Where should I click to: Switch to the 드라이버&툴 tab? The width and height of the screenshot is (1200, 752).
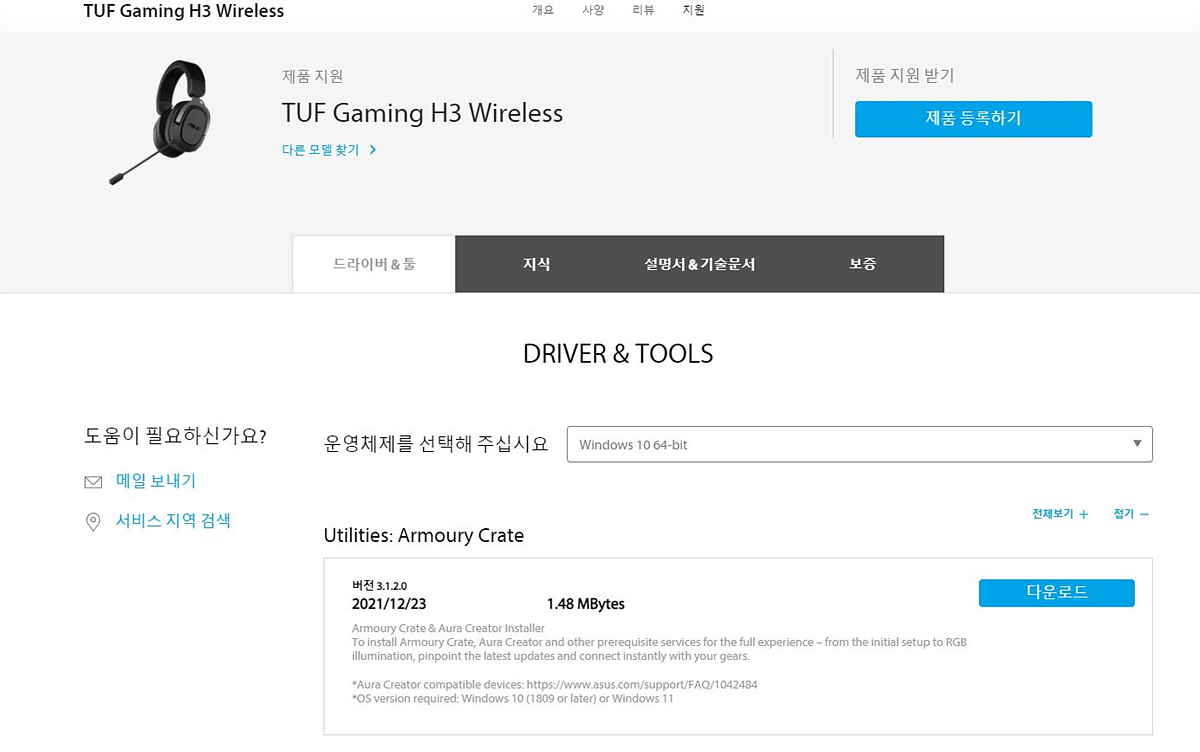point(374,264)
